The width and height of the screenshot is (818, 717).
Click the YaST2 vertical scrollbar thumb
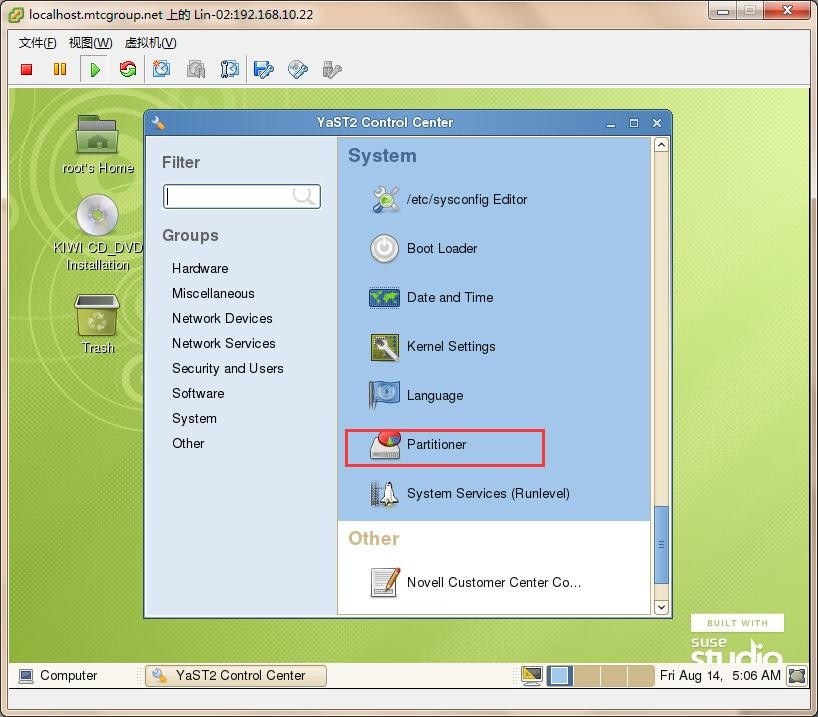click(x=661, y=545)
